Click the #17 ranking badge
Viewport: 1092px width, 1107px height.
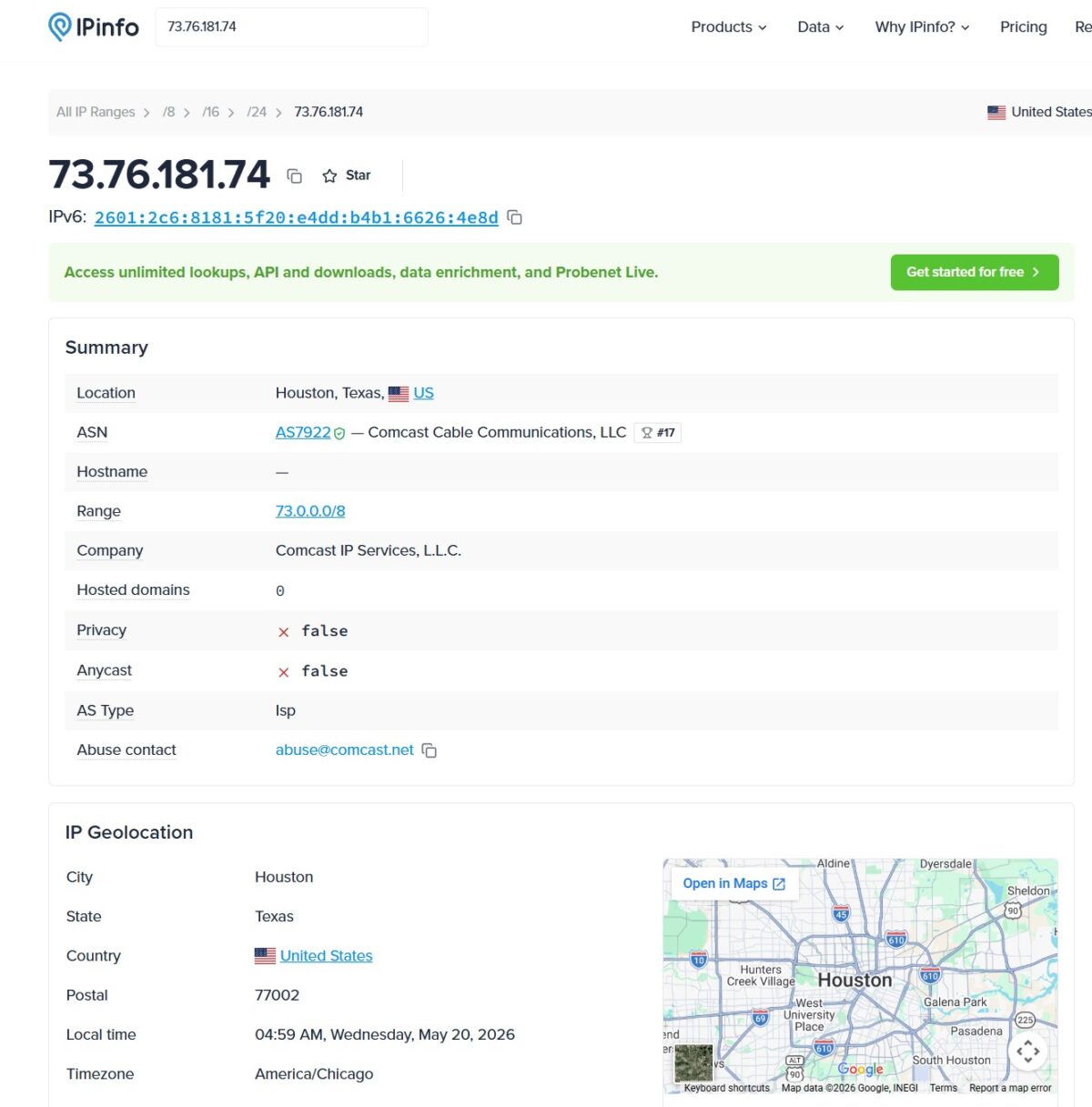click(658, 432)
